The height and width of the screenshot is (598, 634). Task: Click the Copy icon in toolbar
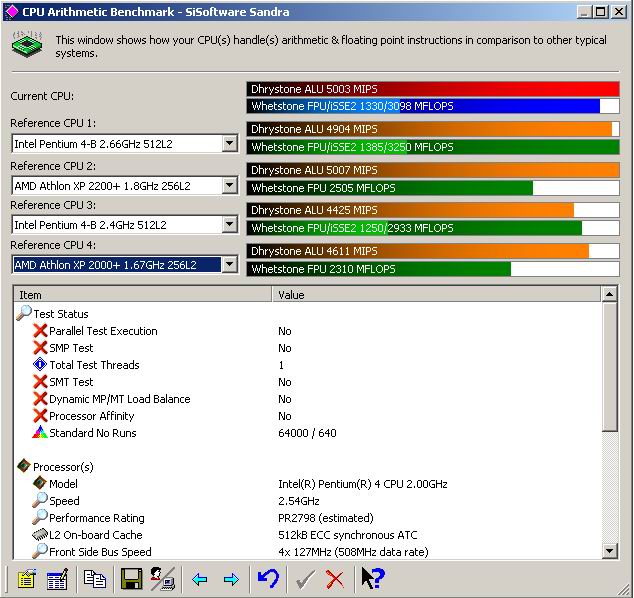(x=95, y=579)
